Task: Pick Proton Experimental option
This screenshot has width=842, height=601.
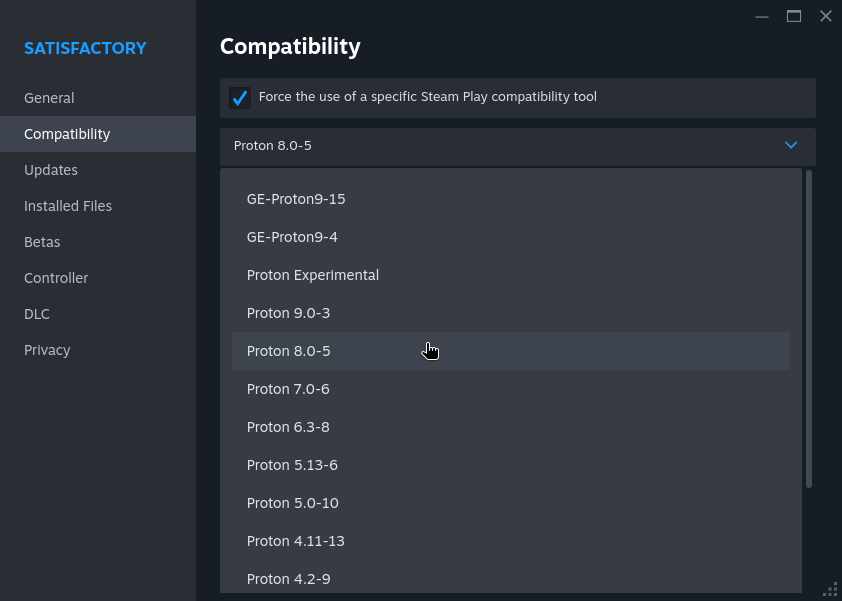Action: 511,275
